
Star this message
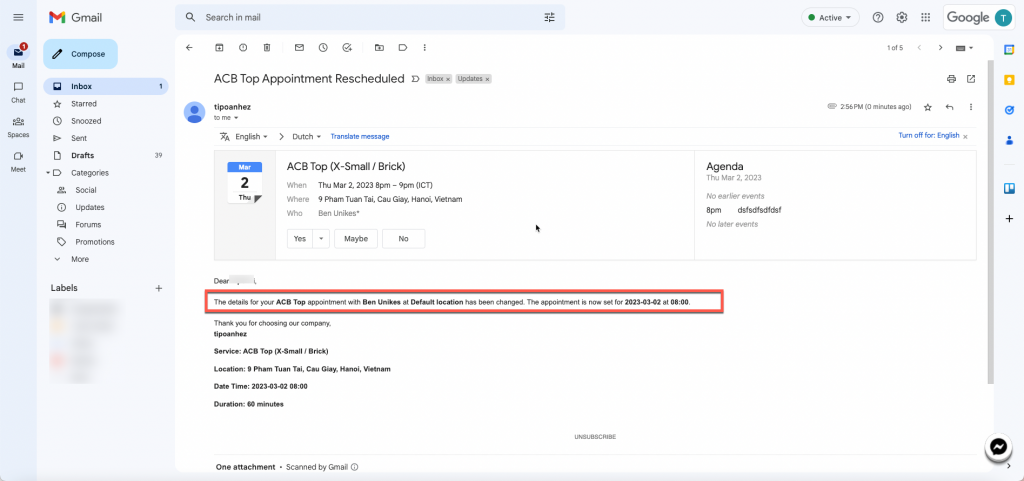[927, 107]
